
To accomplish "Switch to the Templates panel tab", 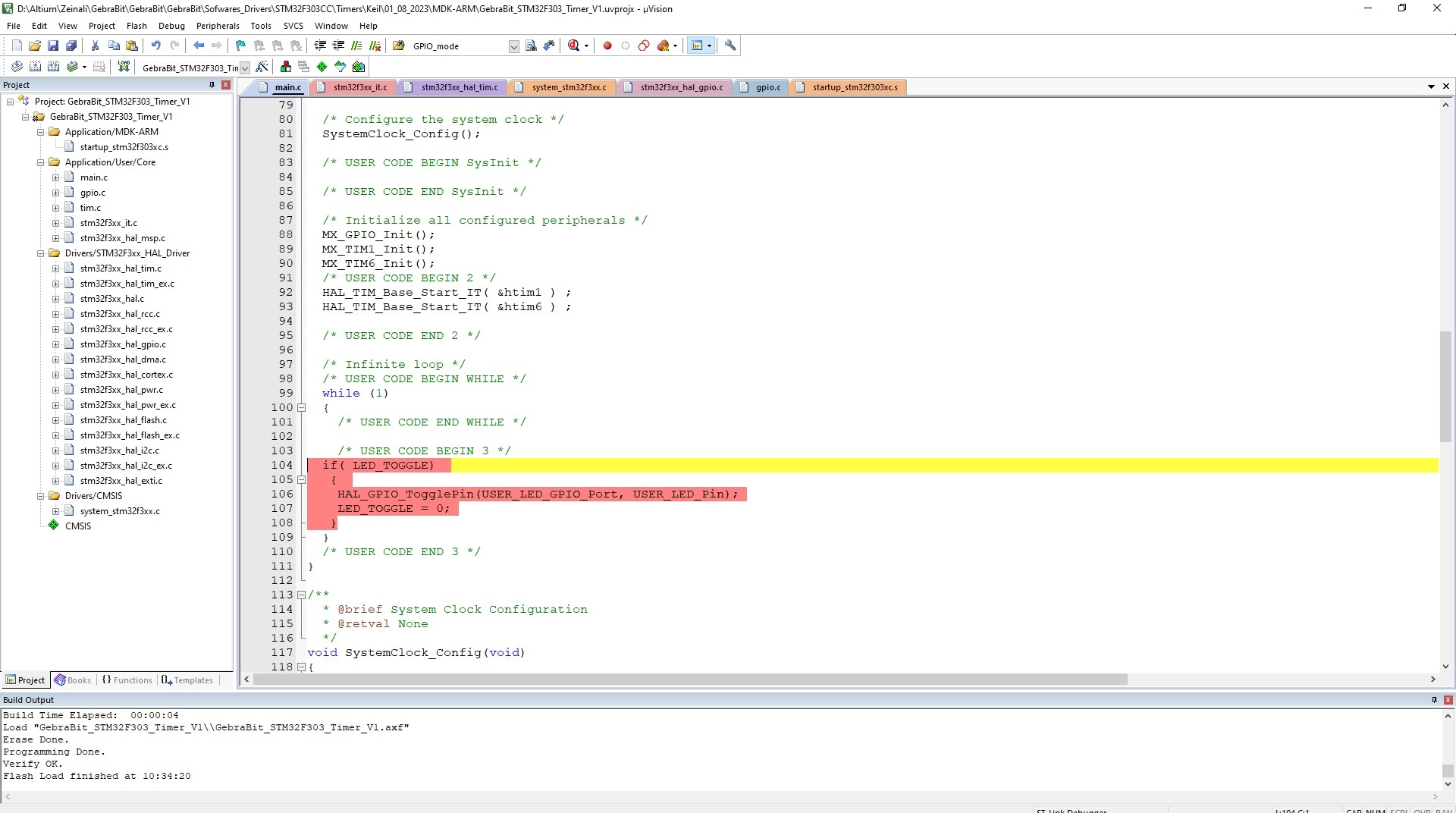I will tap(187, 680).
